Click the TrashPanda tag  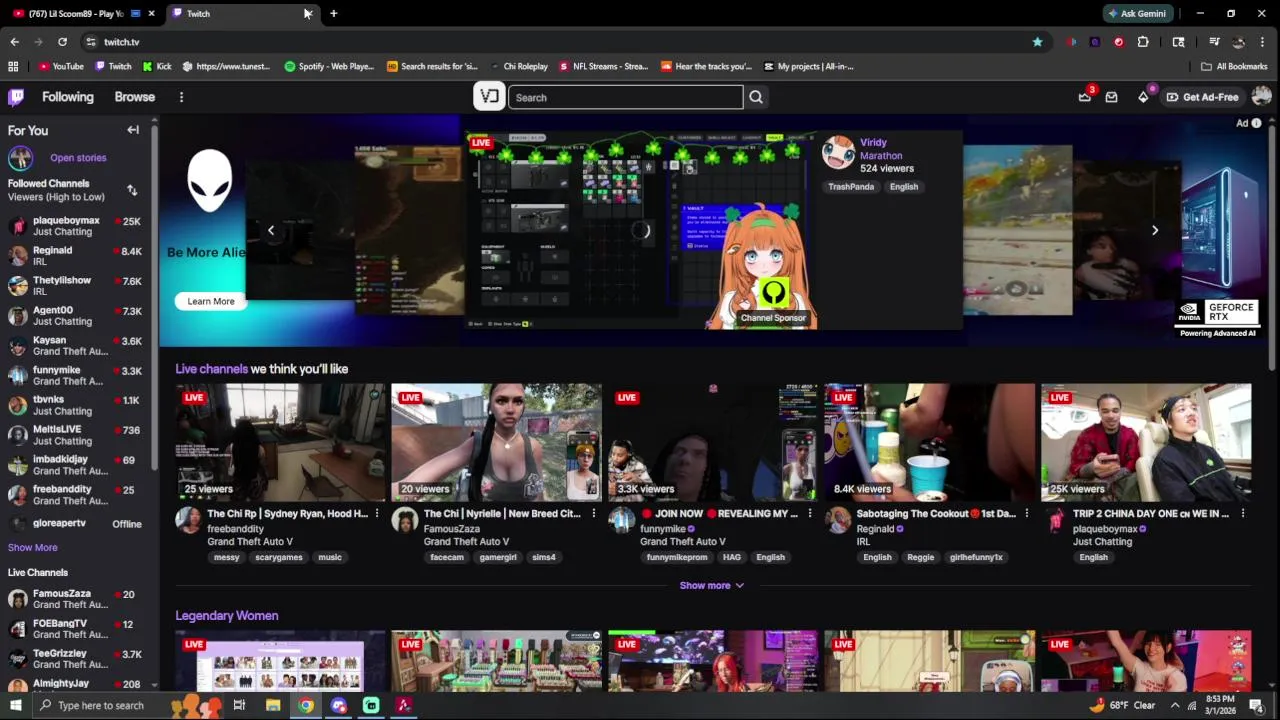851,186
